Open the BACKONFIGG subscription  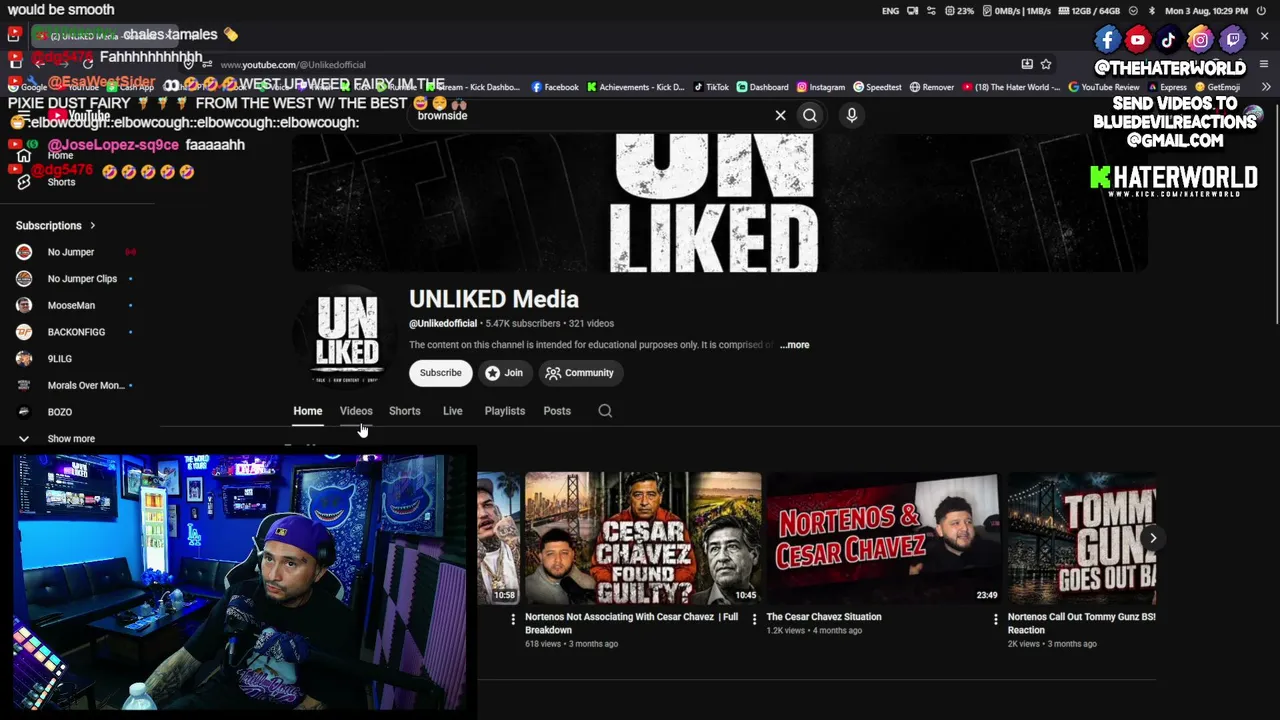coord(76,332)
